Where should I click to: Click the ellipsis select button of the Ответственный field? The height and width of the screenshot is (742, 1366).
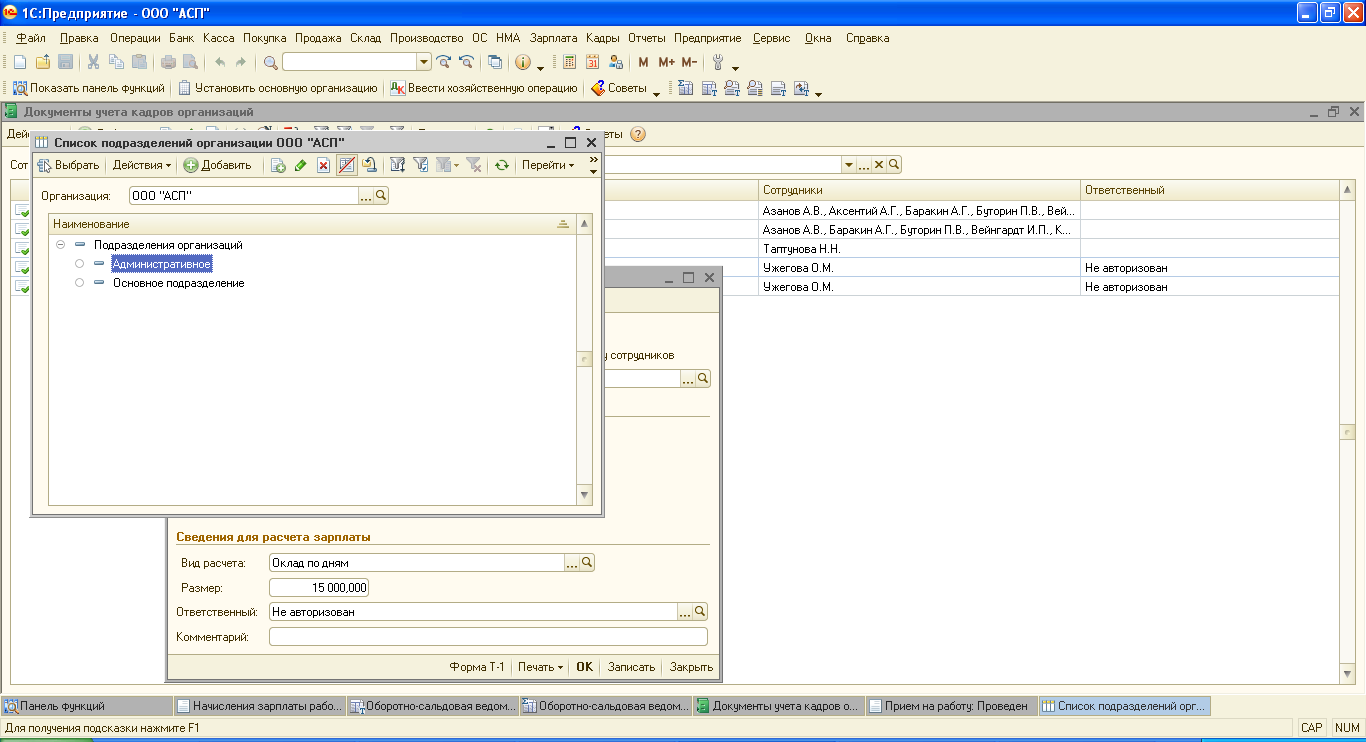tap(685, 612)
